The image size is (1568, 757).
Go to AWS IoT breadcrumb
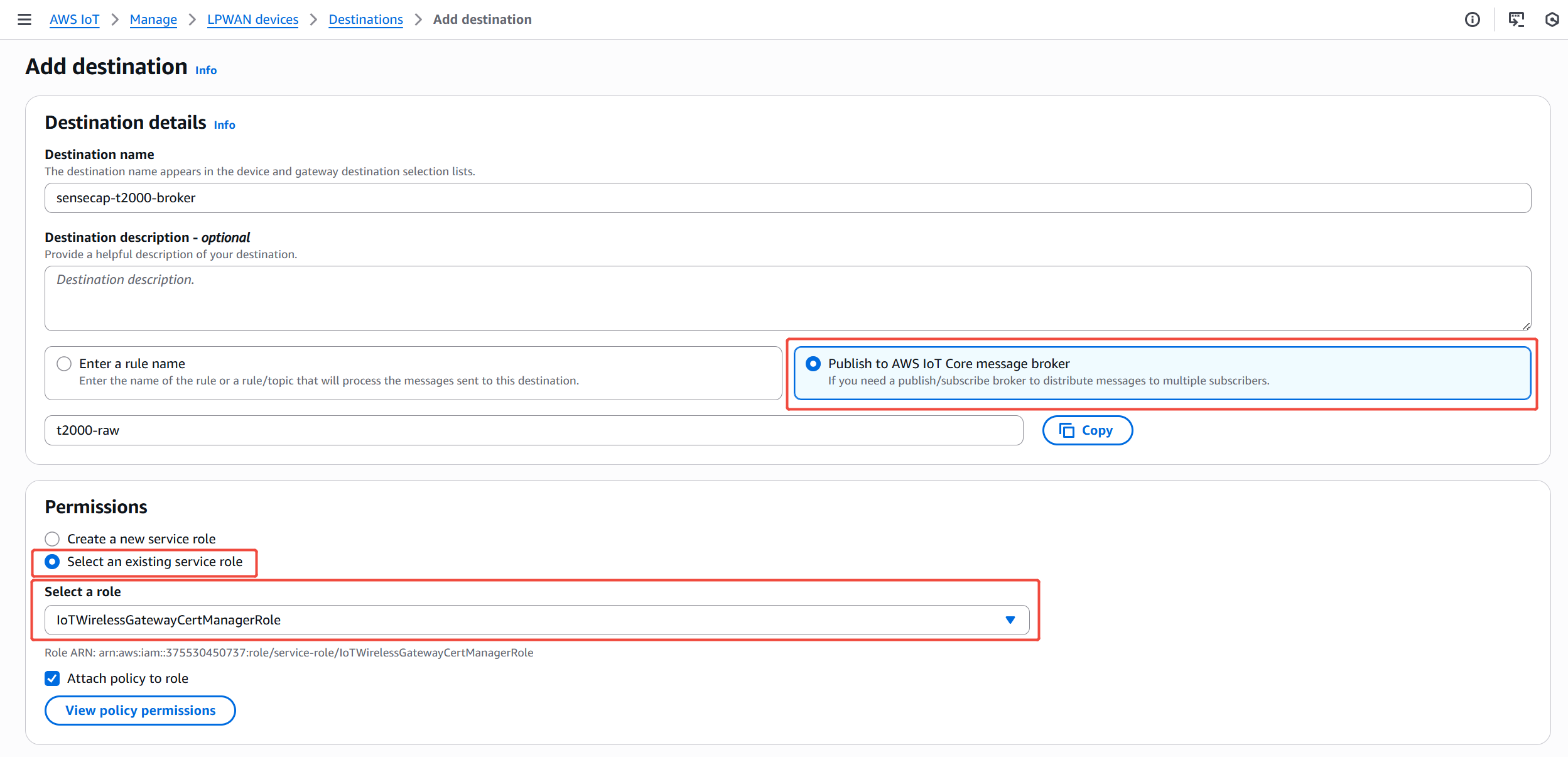74,19
